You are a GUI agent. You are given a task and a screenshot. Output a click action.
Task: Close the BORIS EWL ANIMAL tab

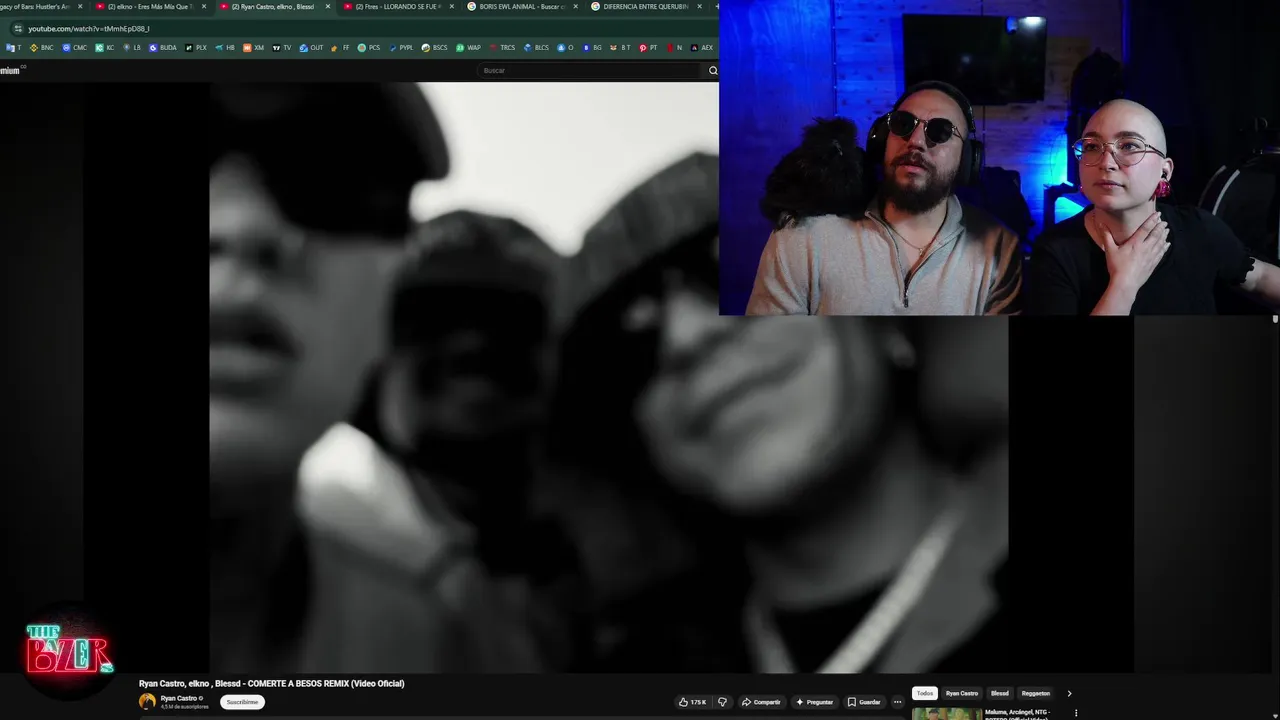coord(576,6)
